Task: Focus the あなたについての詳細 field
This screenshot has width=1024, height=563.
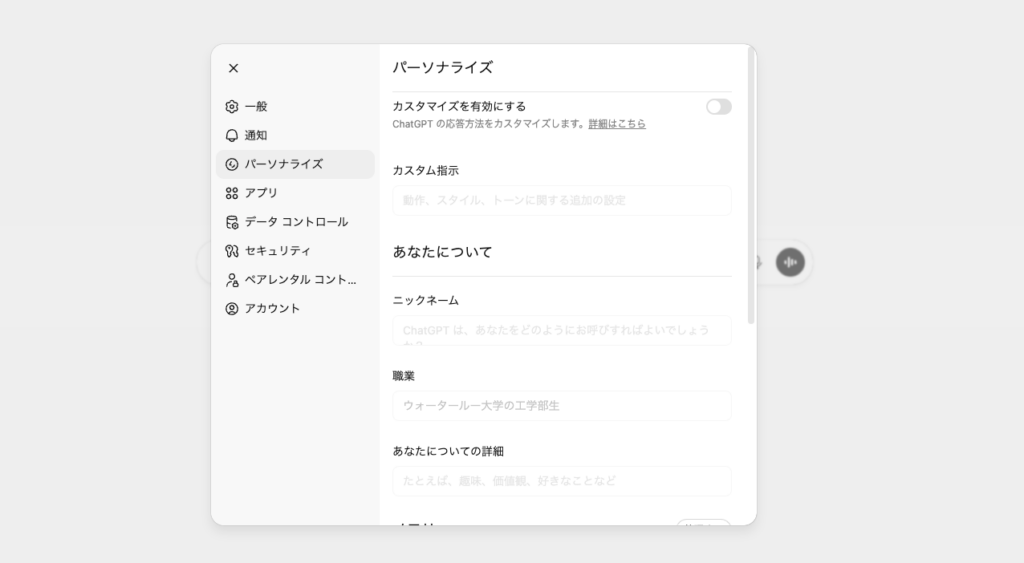Action: [561, 481]
